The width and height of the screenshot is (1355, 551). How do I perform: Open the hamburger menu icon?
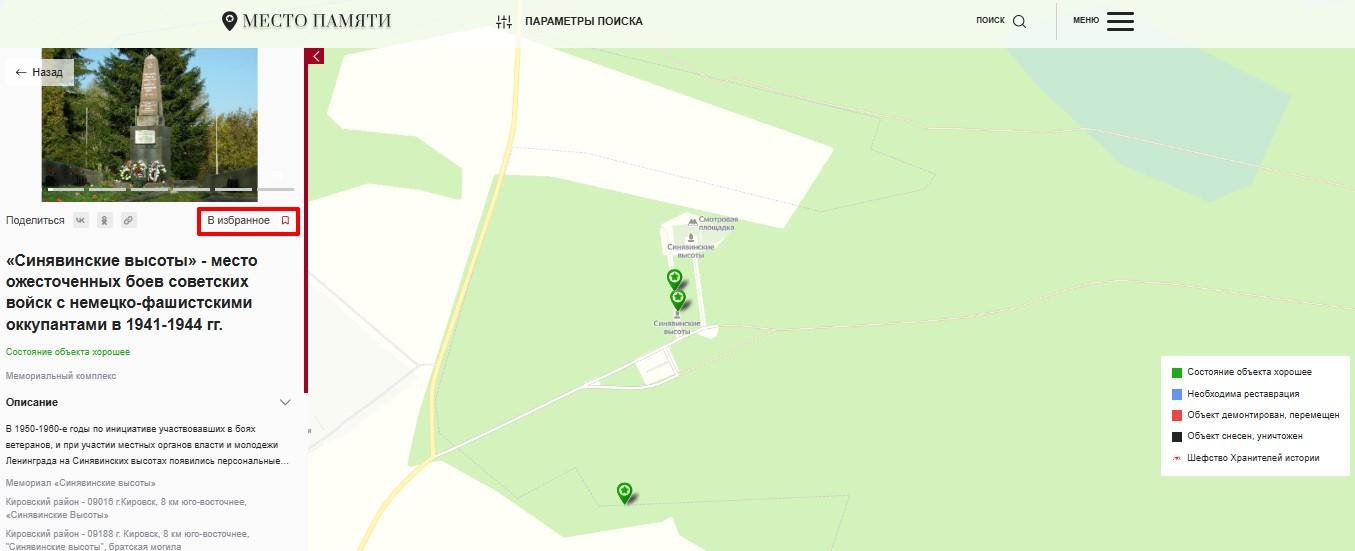tap(1120, 21)
